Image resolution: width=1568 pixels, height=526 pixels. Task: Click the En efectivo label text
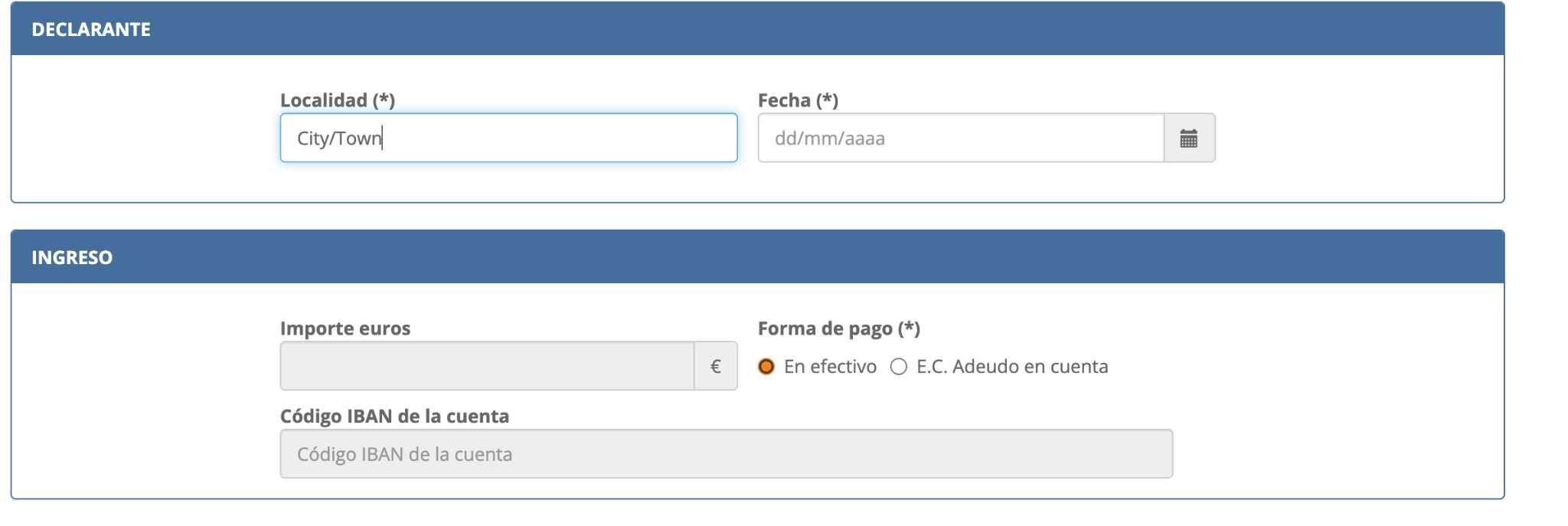(x=830, y=367)
